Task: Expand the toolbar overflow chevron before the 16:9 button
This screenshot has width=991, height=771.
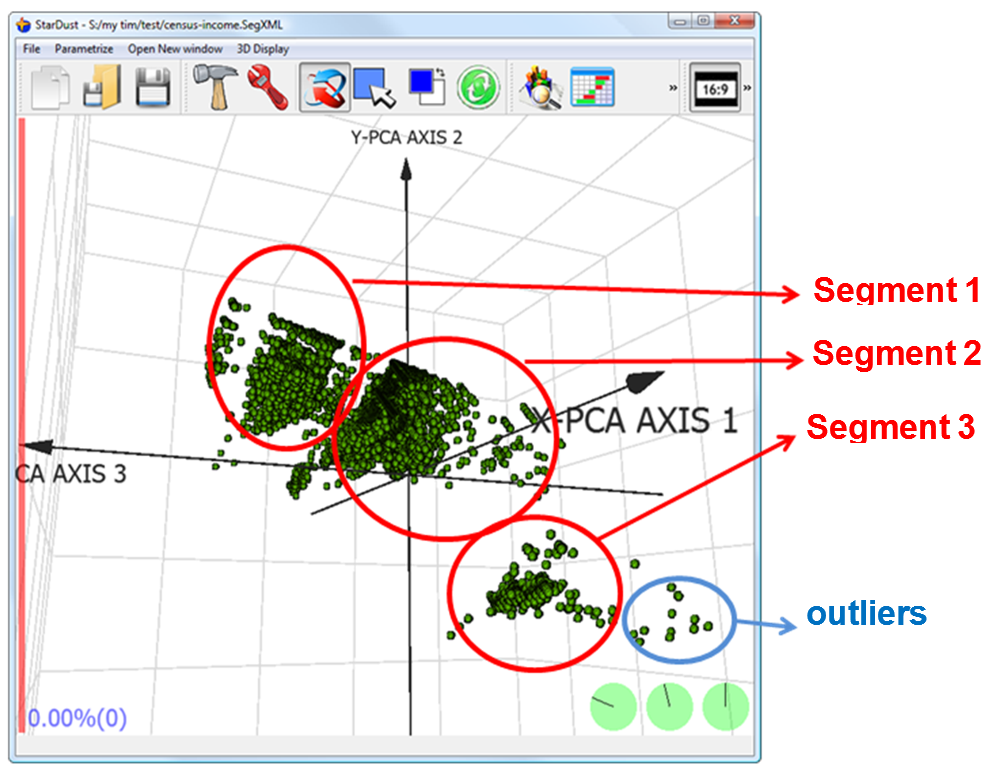Action: pyautogui.click(x=672, y=88)
